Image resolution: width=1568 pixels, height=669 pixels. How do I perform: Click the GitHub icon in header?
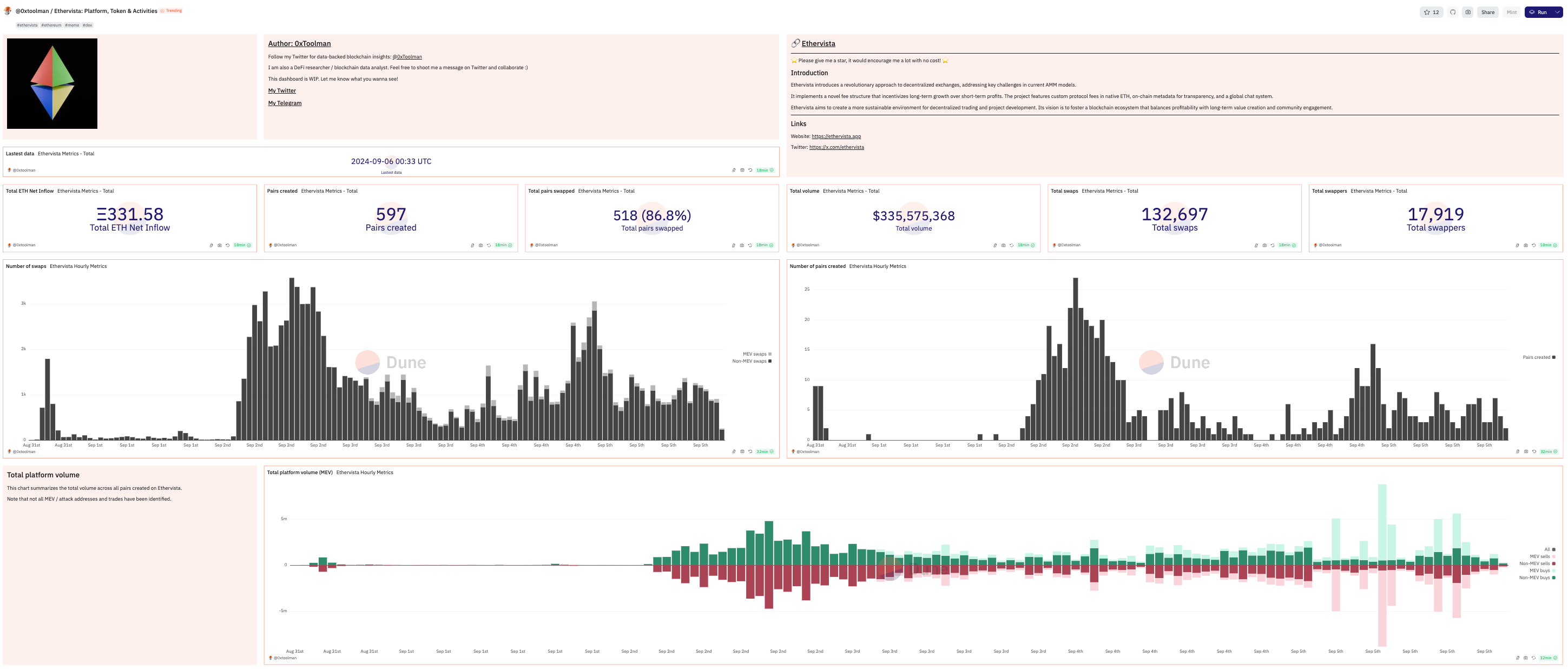[1452, 12]
